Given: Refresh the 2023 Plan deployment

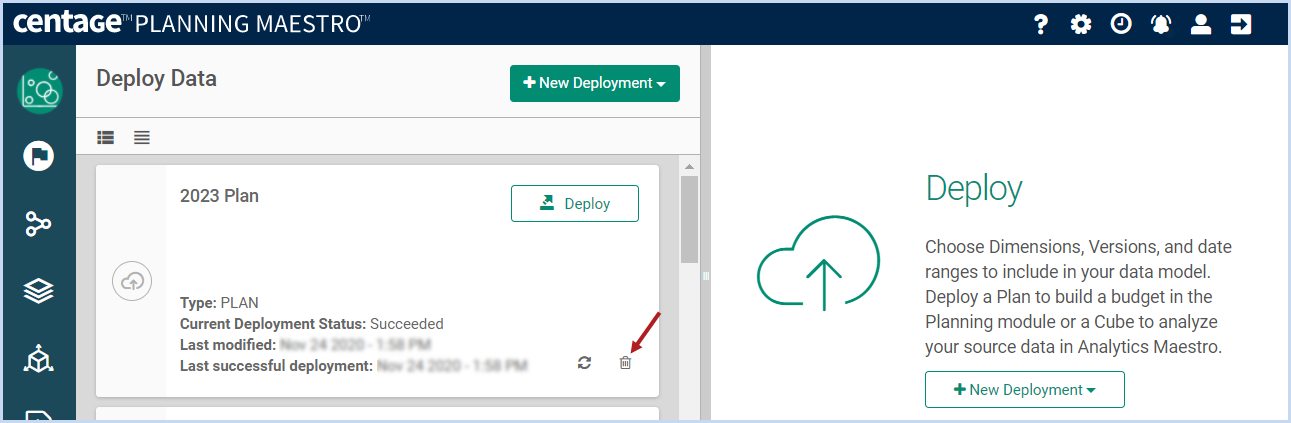Looking at the screenshot, I should [x=585, y=363].
